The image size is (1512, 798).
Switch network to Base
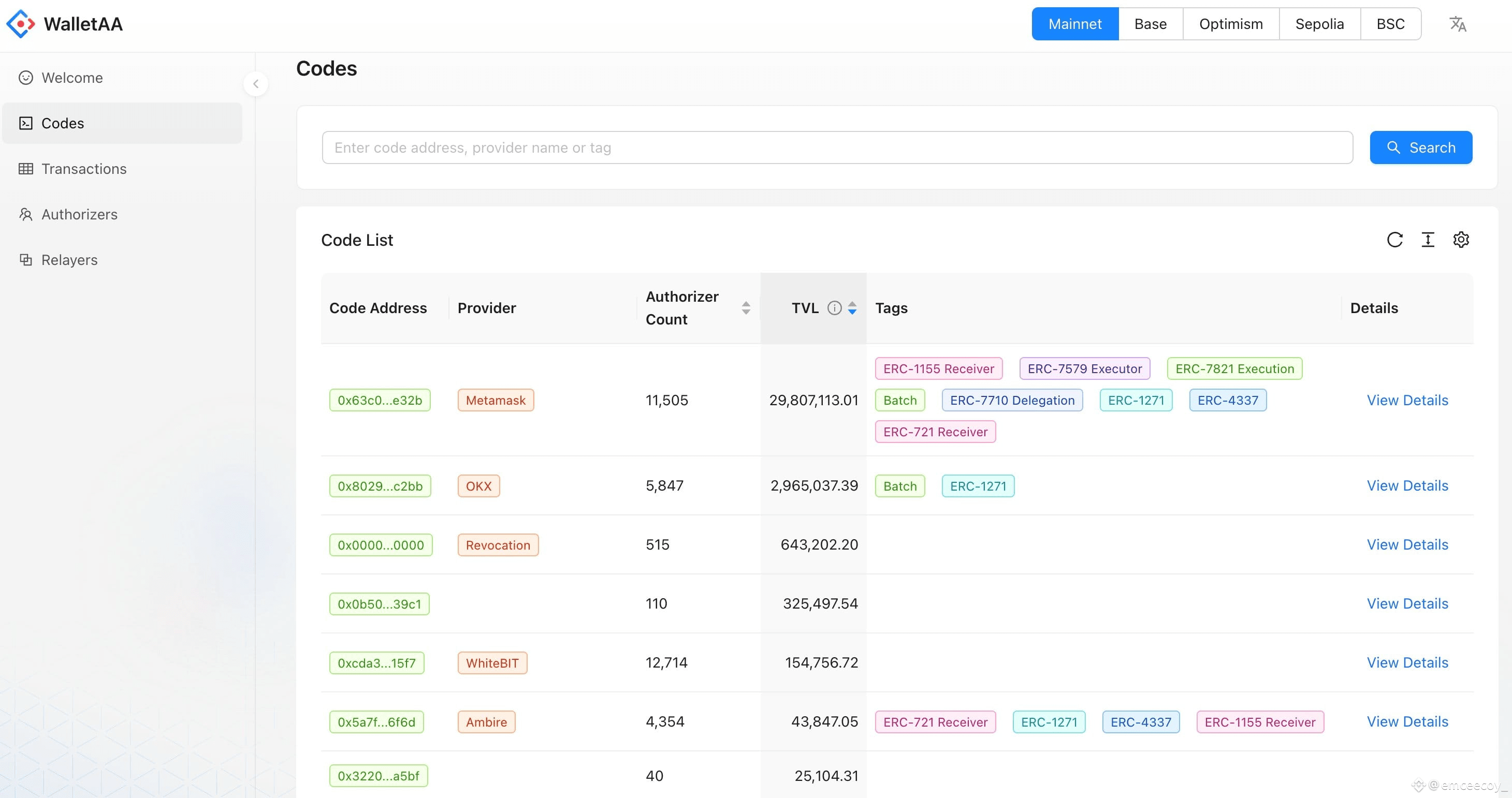point(1150,24)
